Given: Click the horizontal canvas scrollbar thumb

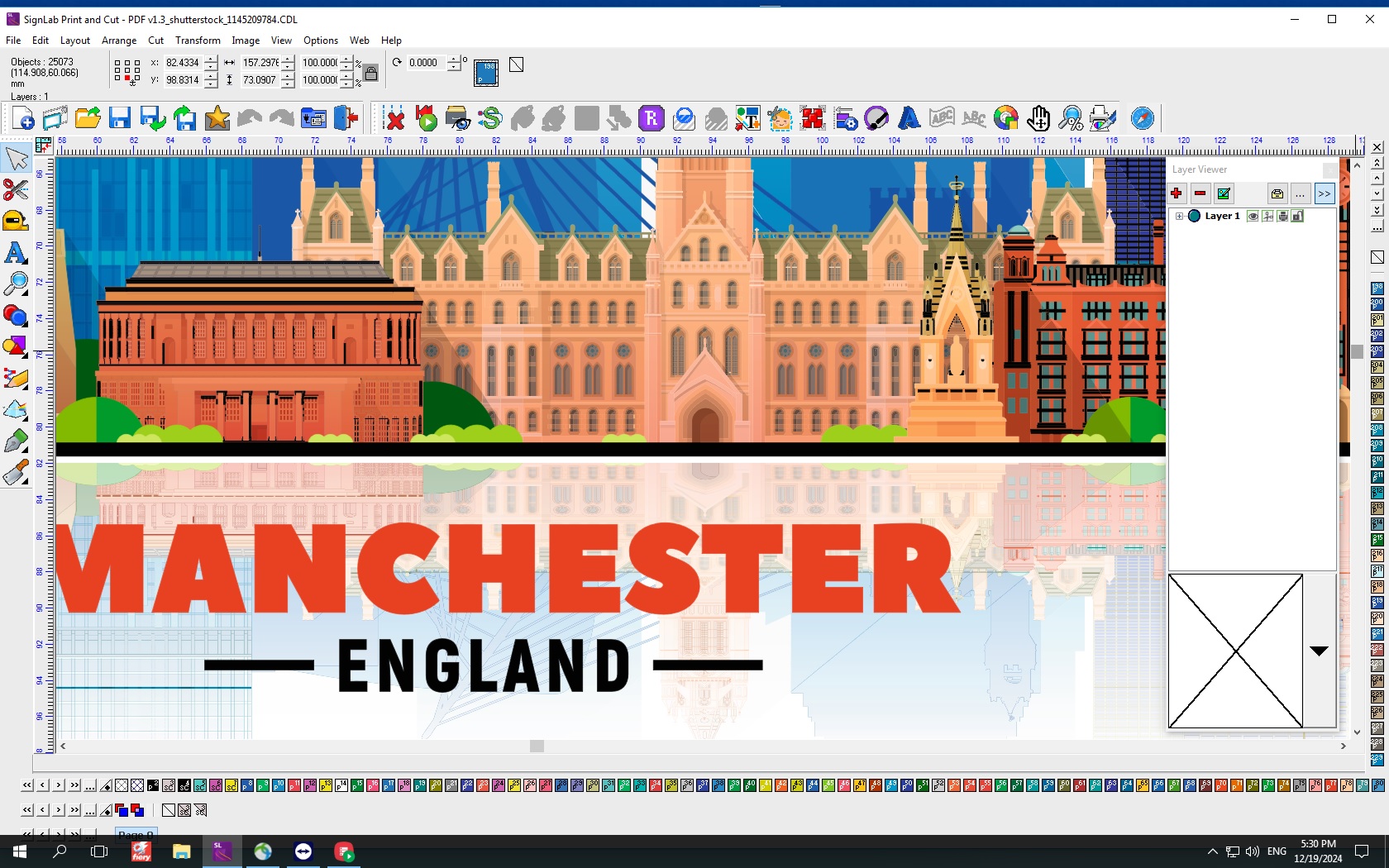Looking at the screenshot, I should point(537,746).
